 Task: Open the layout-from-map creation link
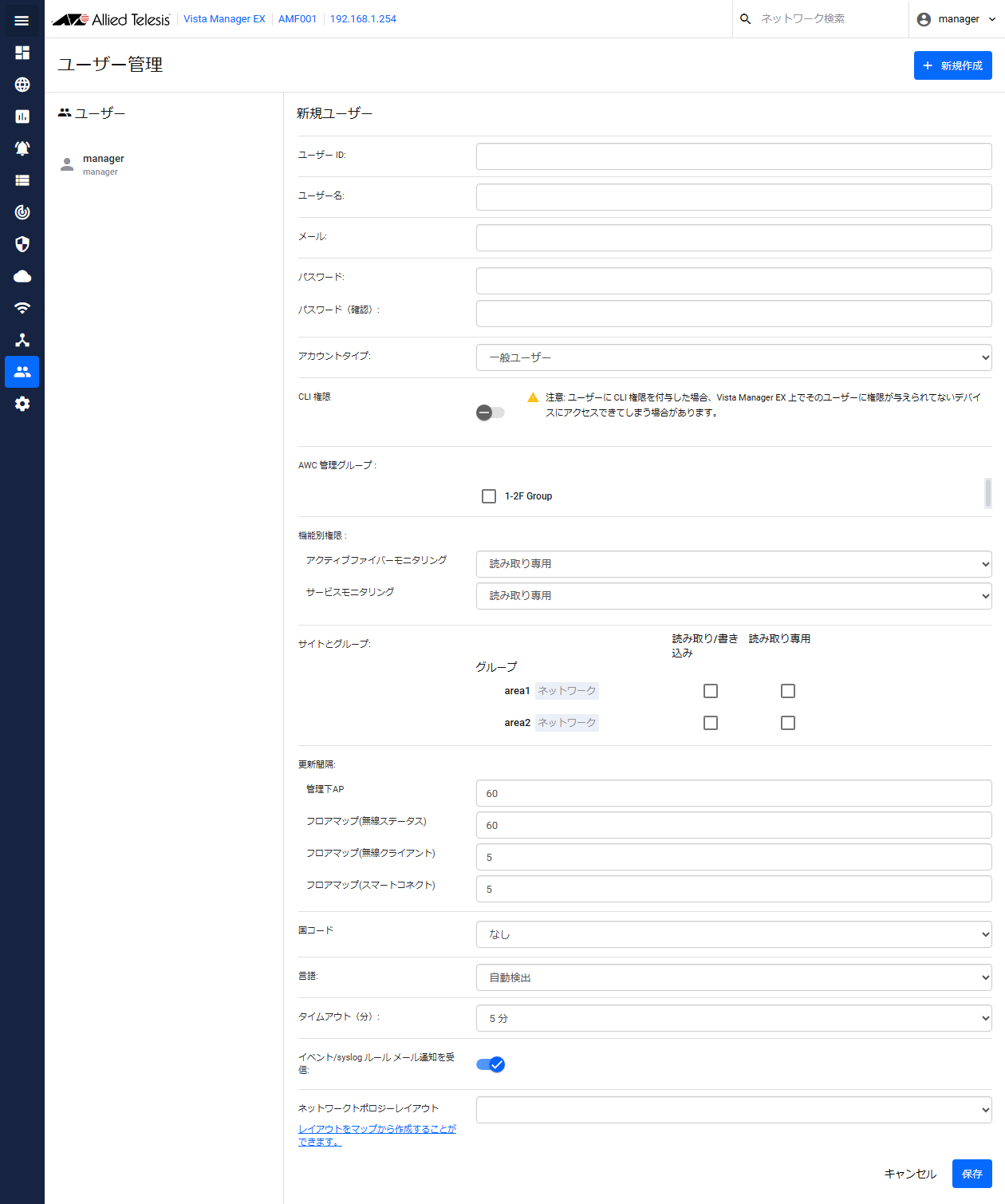(377, 1135)
